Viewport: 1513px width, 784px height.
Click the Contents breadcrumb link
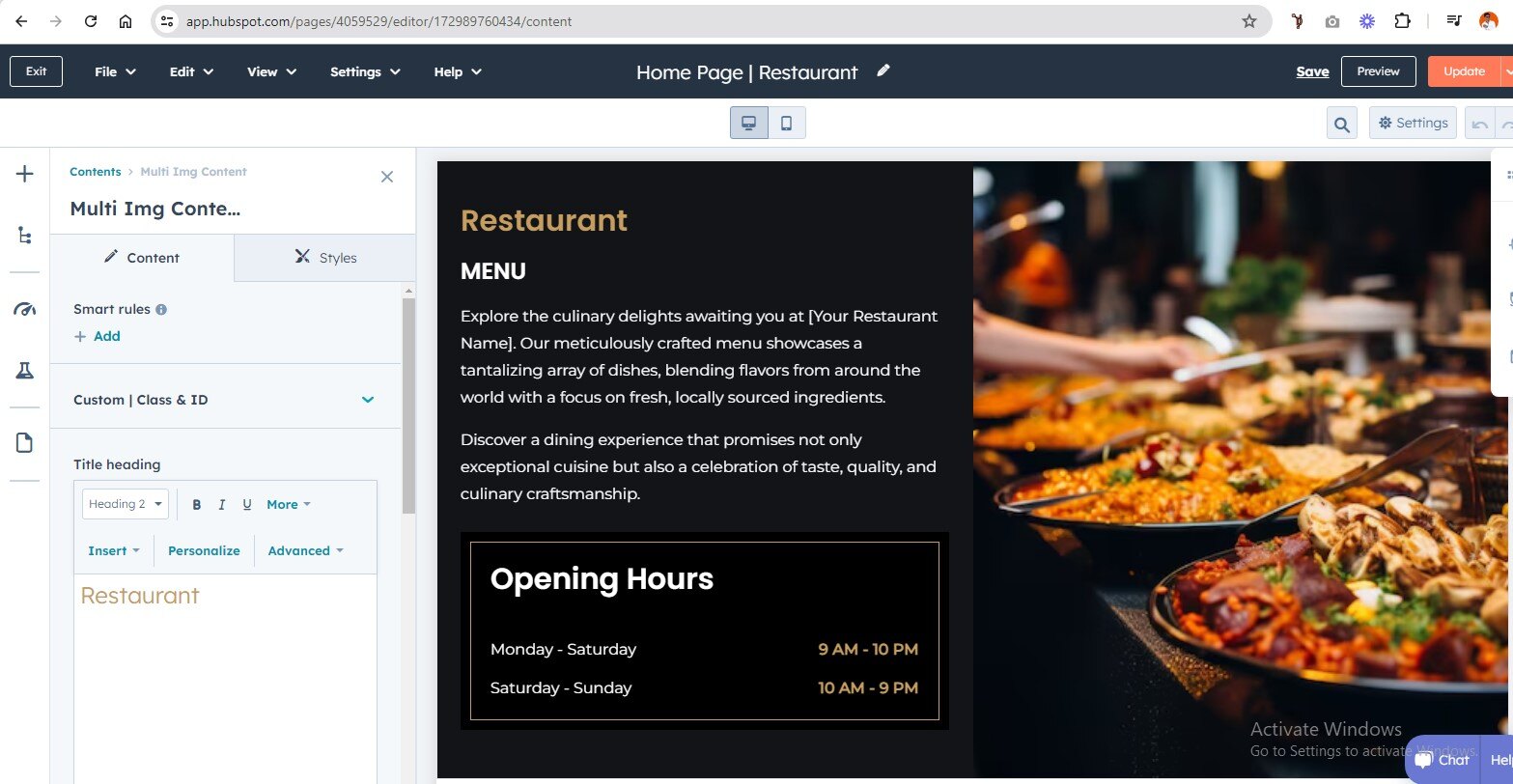tap(95, 172)
